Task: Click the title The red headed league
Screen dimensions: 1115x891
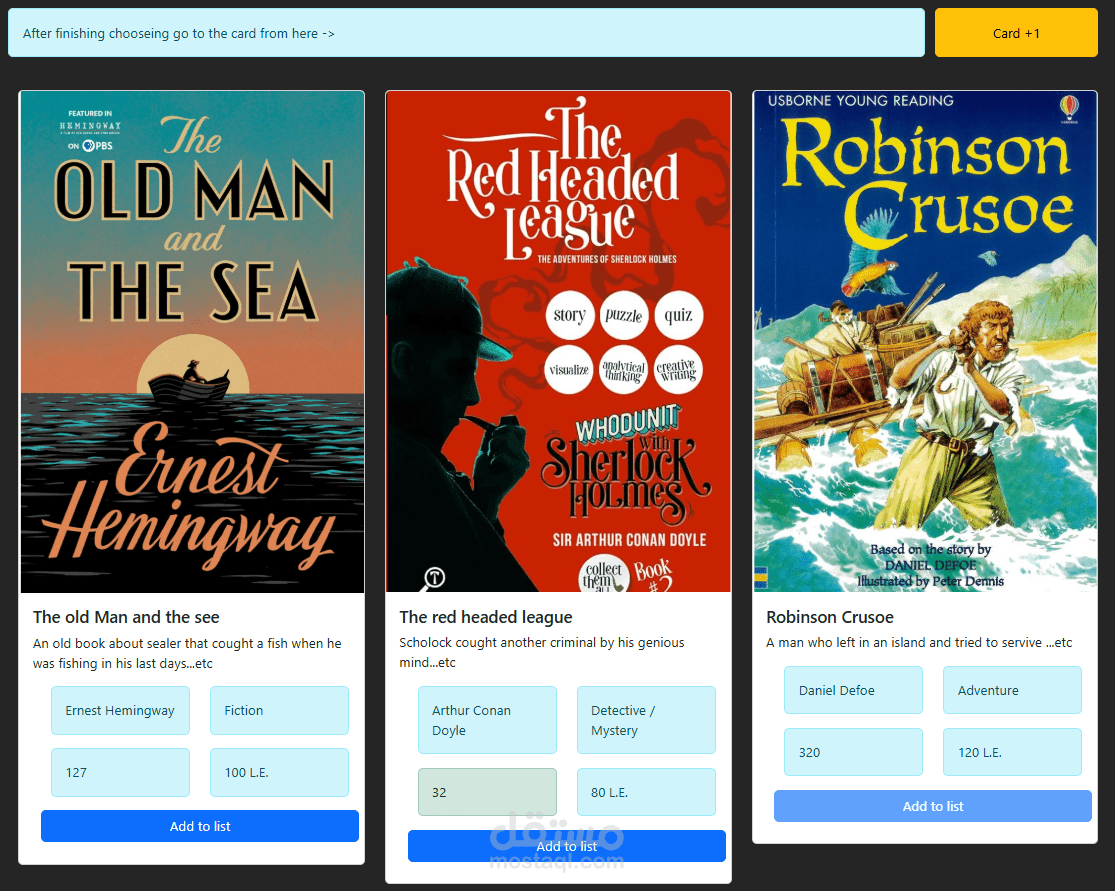Action: (x=486, y=617)
